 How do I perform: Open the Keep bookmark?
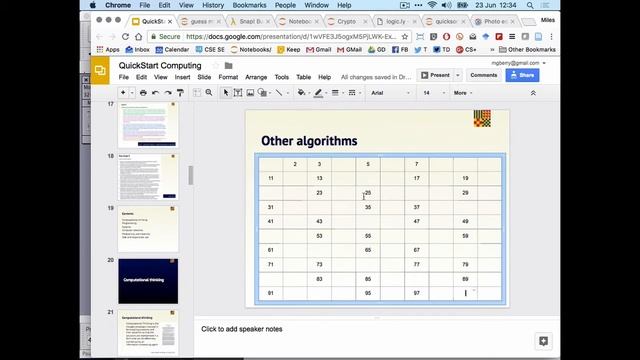click(x=289, y=49)
